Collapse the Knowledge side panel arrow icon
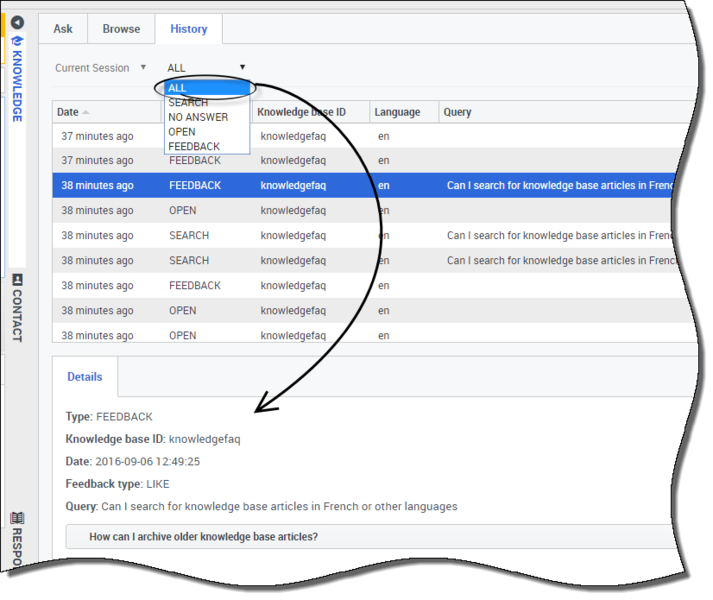The image size is (713, 600). [17, 22]
